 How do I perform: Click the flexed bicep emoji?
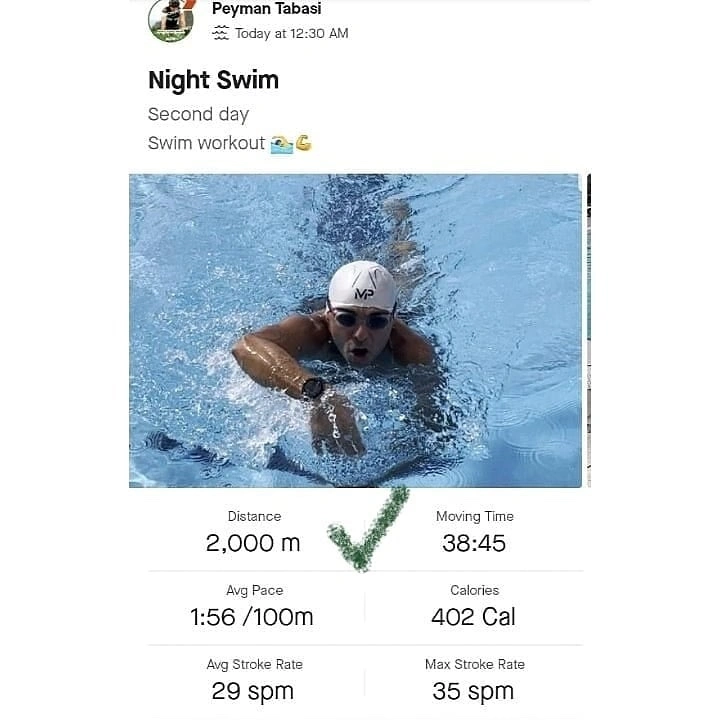[304, 143]
